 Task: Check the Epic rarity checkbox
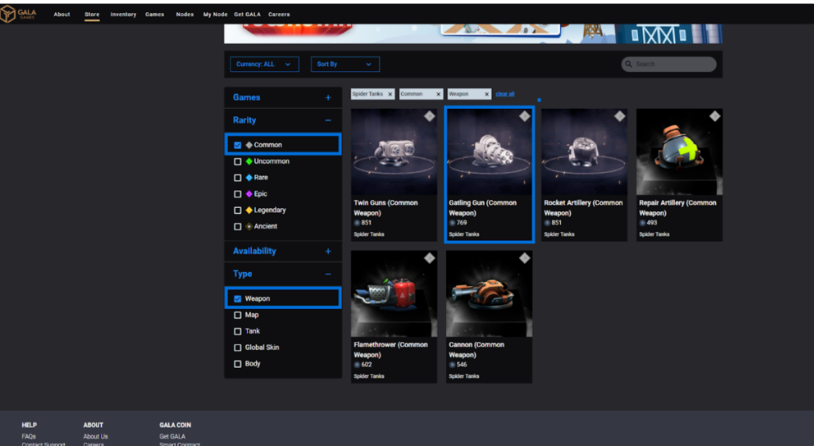point(237,194)
